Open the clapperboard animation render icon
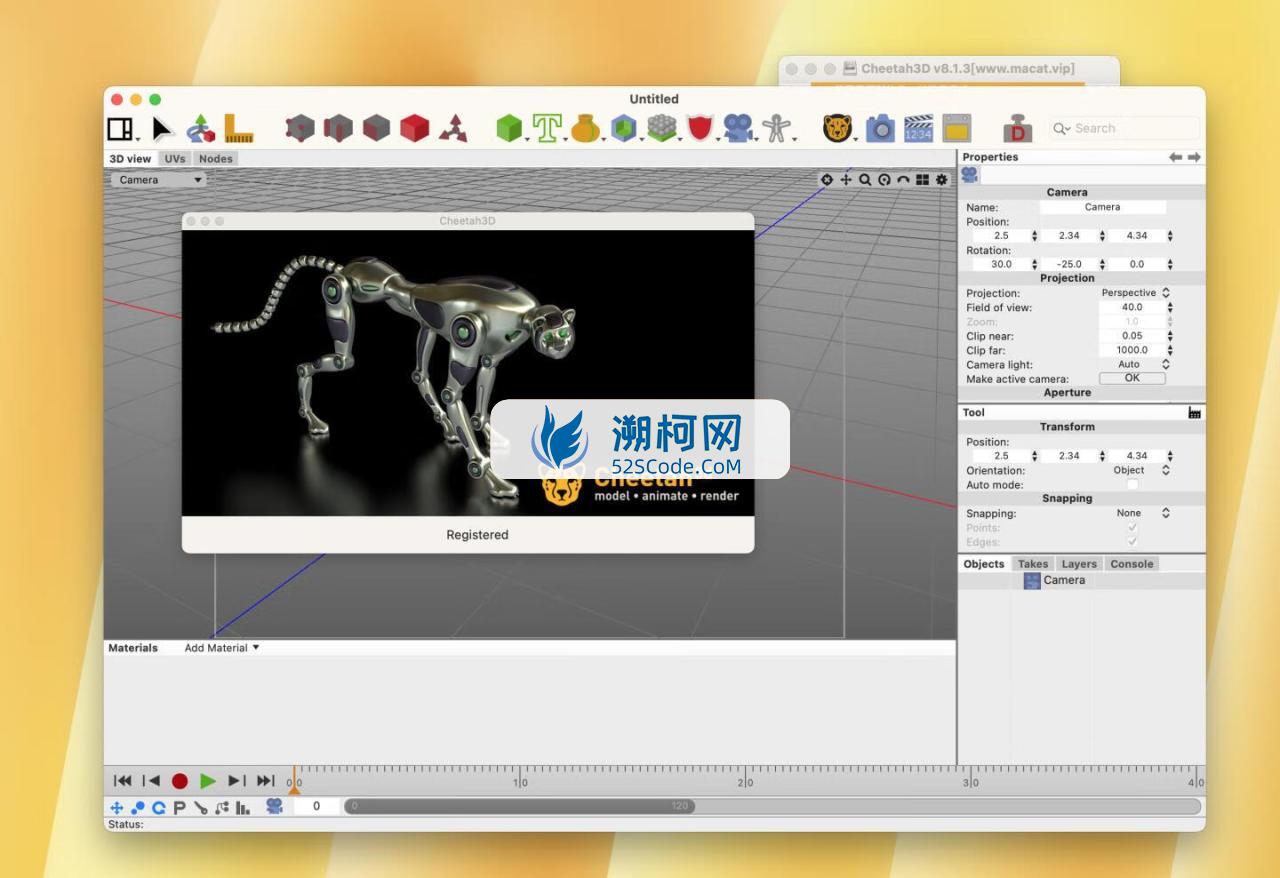Screen dimensions: 1280x878 coord(918,128)
